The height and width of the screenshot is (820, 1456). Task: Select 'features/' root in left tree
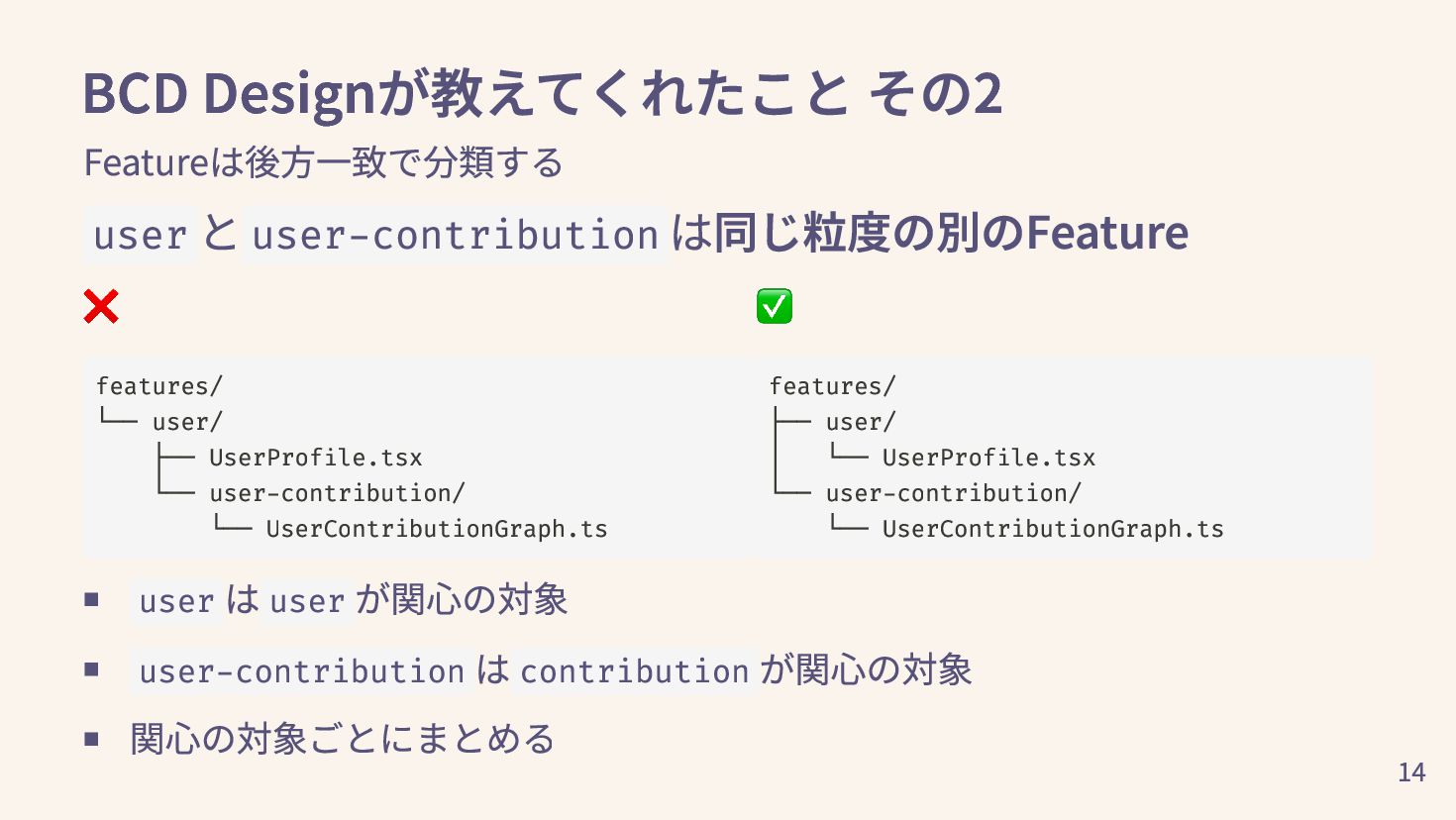point(158,386)
